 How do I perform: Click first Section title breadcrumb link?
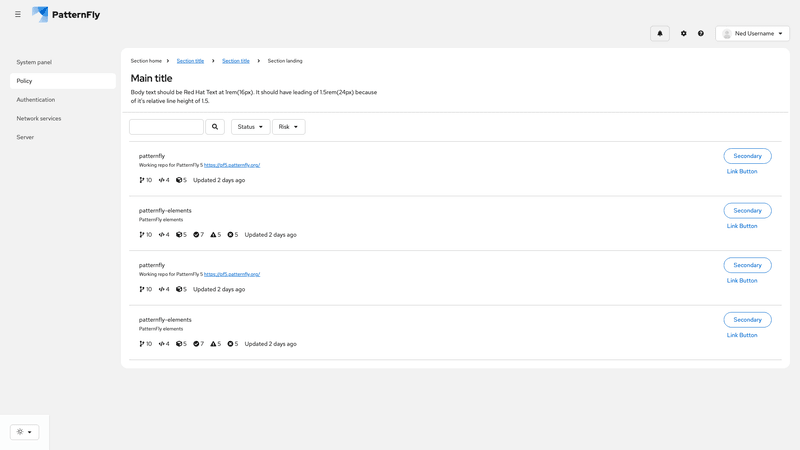(190, 61)
